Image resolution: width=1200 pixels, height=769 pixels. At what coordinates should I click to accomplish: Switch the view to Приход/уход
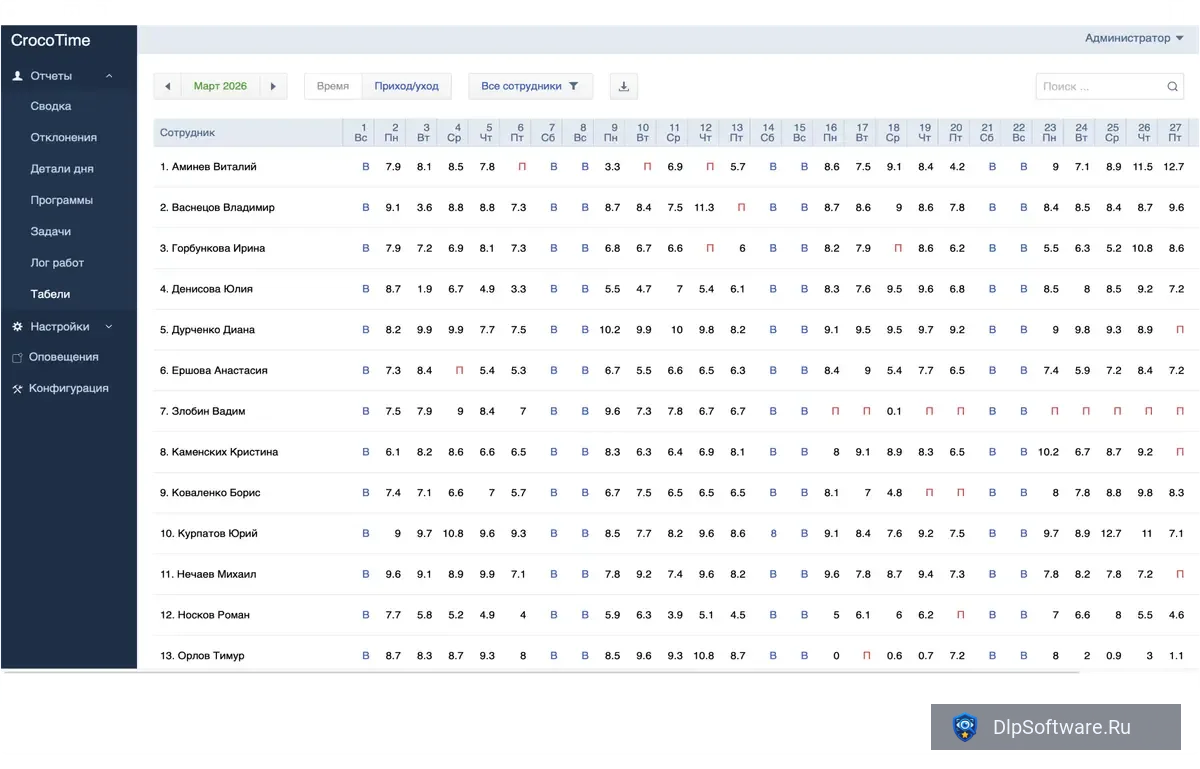click(x=406, y=86)
